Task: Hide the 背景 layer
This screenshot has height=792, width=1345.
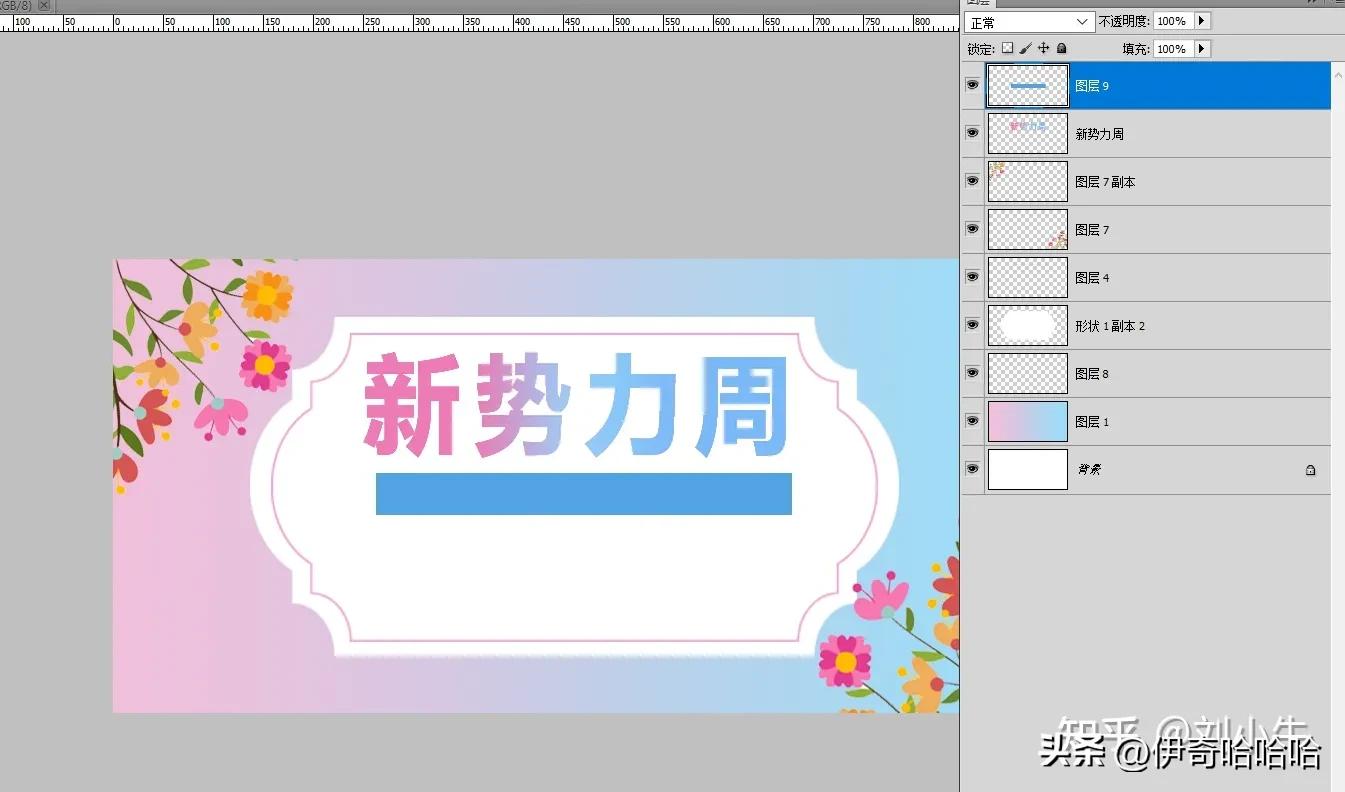Action: pyautogui.click(x=971, y=469)
